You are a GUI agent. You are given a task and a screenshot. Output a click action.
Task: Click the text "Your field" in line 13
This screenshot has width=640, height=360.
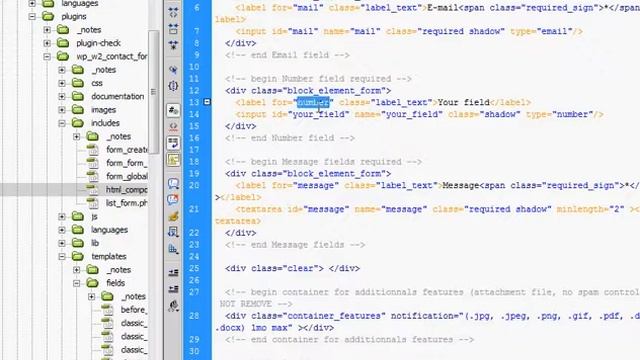(463, 102)
